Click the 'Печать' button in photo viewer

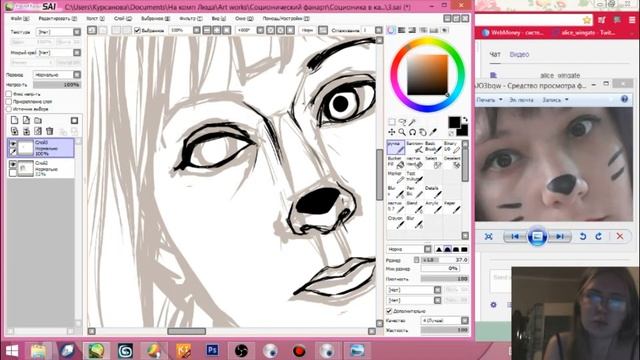tap(489, 100)
